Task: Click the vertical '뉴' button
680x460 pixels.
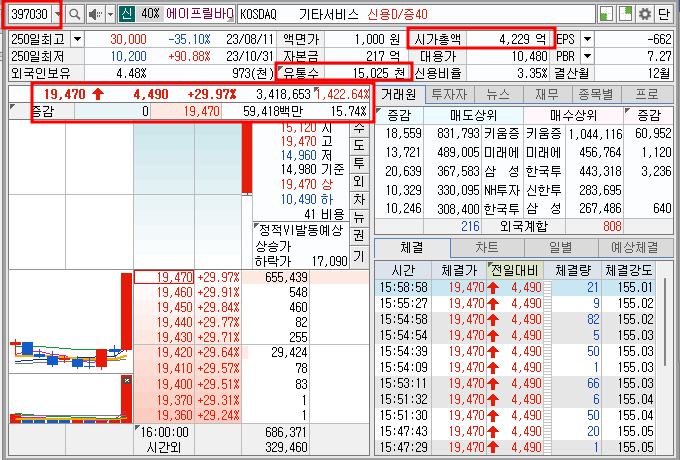Action: (x=359, y=218)
